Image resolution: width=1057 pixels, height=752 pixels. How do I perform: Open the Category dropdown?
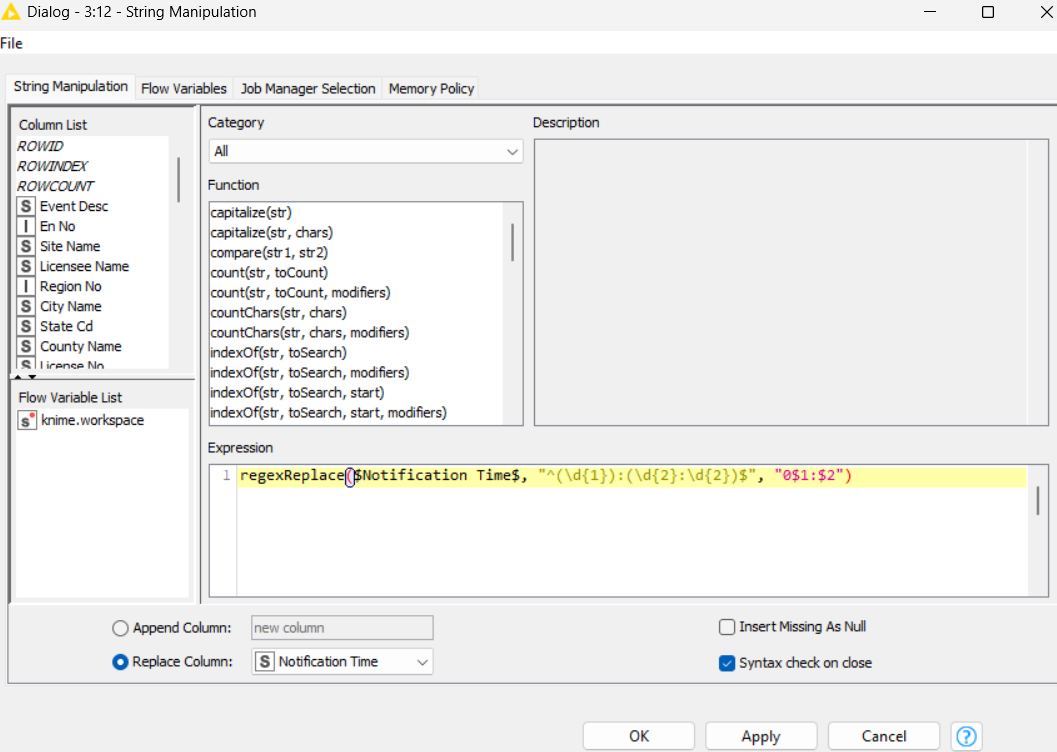(x=365, y=151)
